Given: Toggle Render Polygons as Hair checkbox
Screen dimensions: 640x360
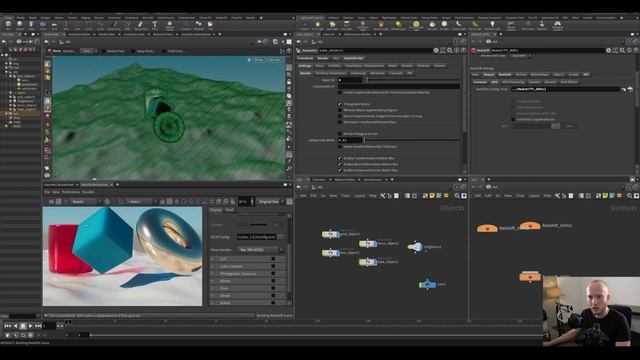Looking at the screenshot, I should click(340, 134).
